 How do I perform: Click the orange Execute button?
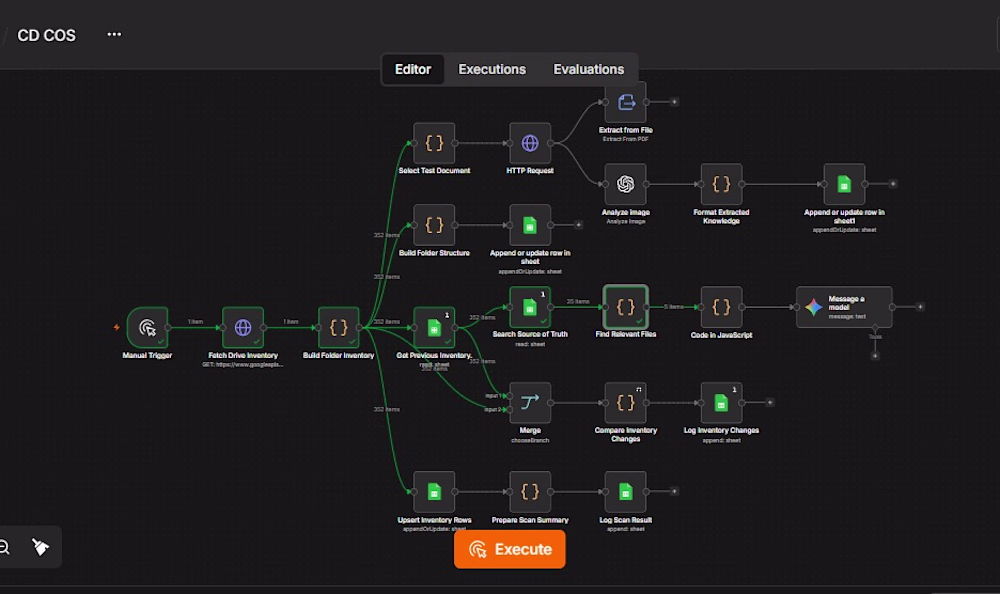tap(510, 549)
